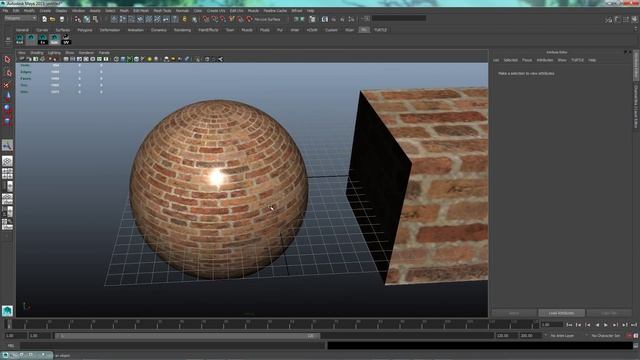Viewport: 640px width, 360px height.
Task: Toggle wireframe shading in panel toolbar
Action: pos(116,59)
